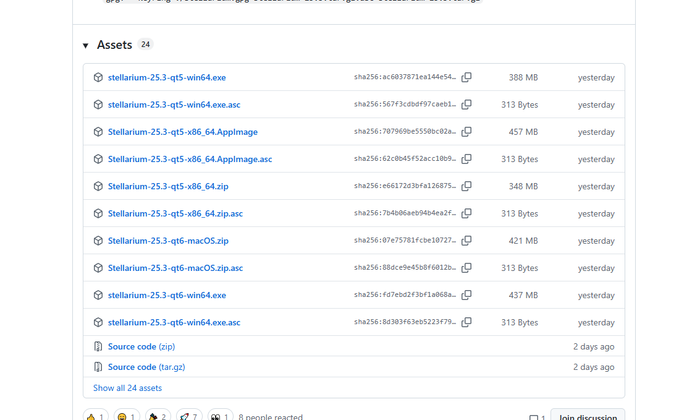This screenshot has width=700, height=420.
Task: Click zip file icon beside Source code (zip)
Action: tap(98, 346)
